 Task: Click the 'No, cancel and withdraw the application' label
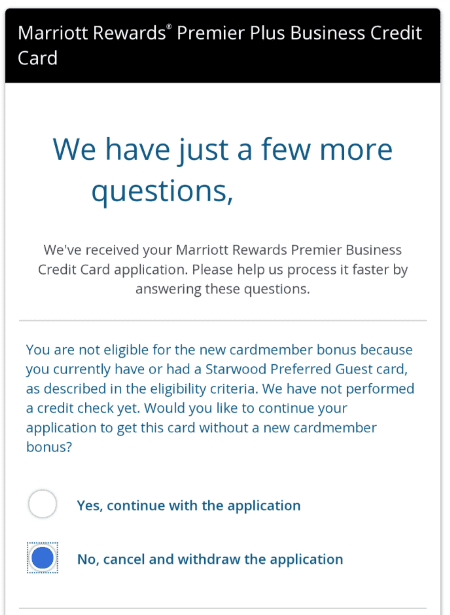[x=210, y=559]
